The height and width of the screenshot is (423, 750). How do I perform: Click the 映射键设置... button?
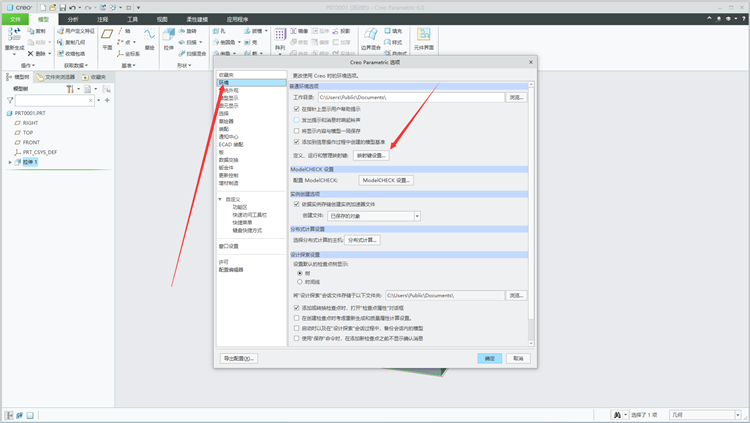pyautogui.click(x=371, y=156)
